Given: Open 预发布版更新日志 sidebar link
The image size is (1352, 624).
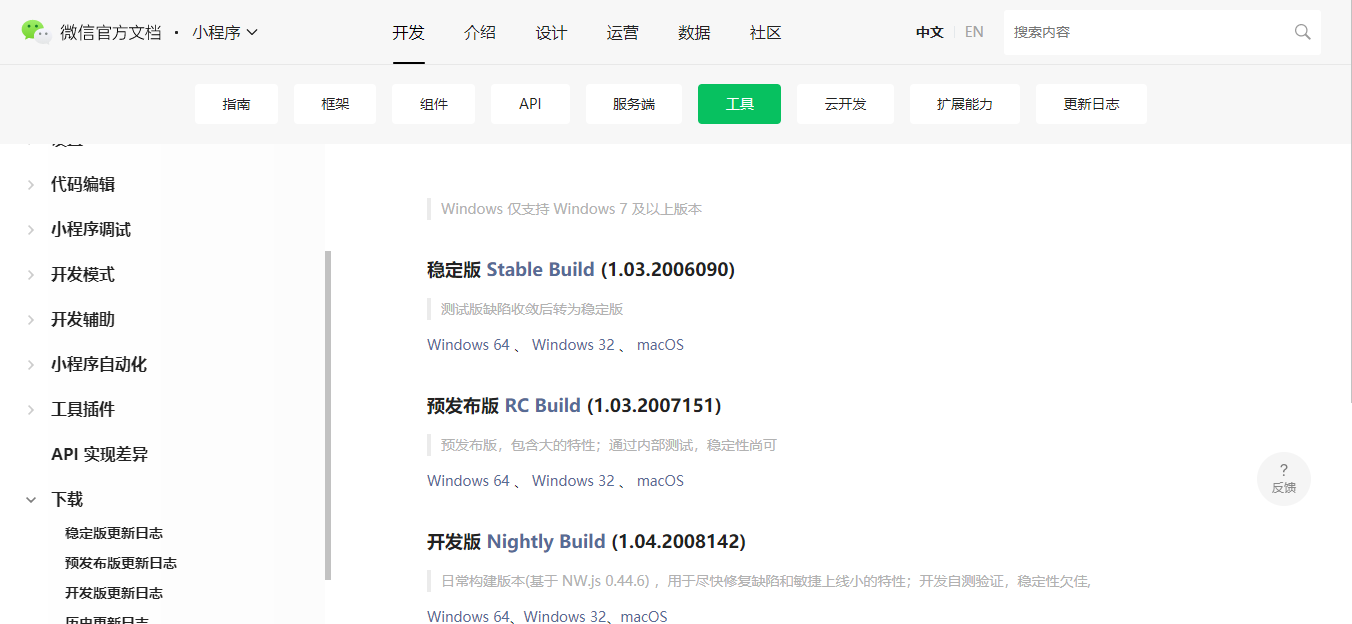Looking at the screenshot, I should [x=121, y=563].
